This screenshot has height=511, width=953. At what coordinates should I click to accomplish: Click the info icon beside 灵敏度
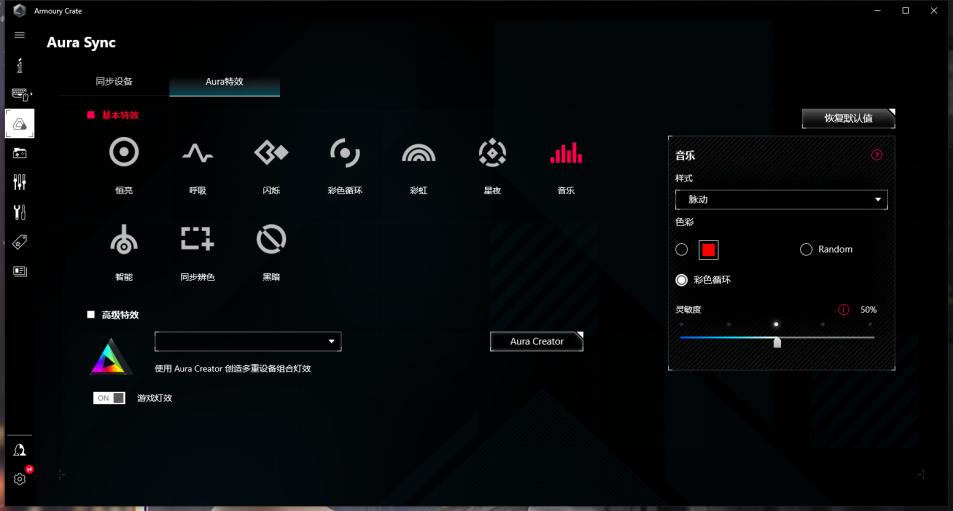click(x=844, y=309)
